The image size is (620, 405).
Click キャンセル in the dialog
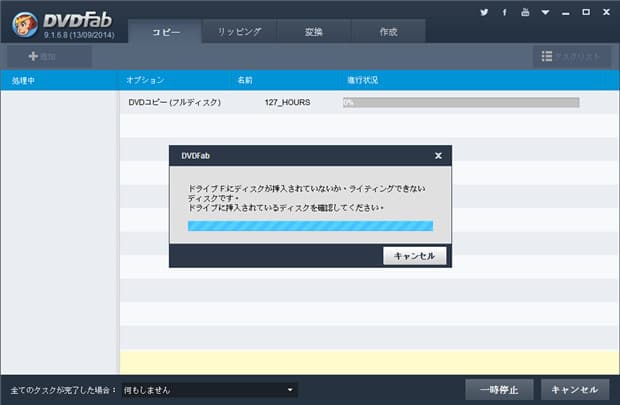point(414,256)
